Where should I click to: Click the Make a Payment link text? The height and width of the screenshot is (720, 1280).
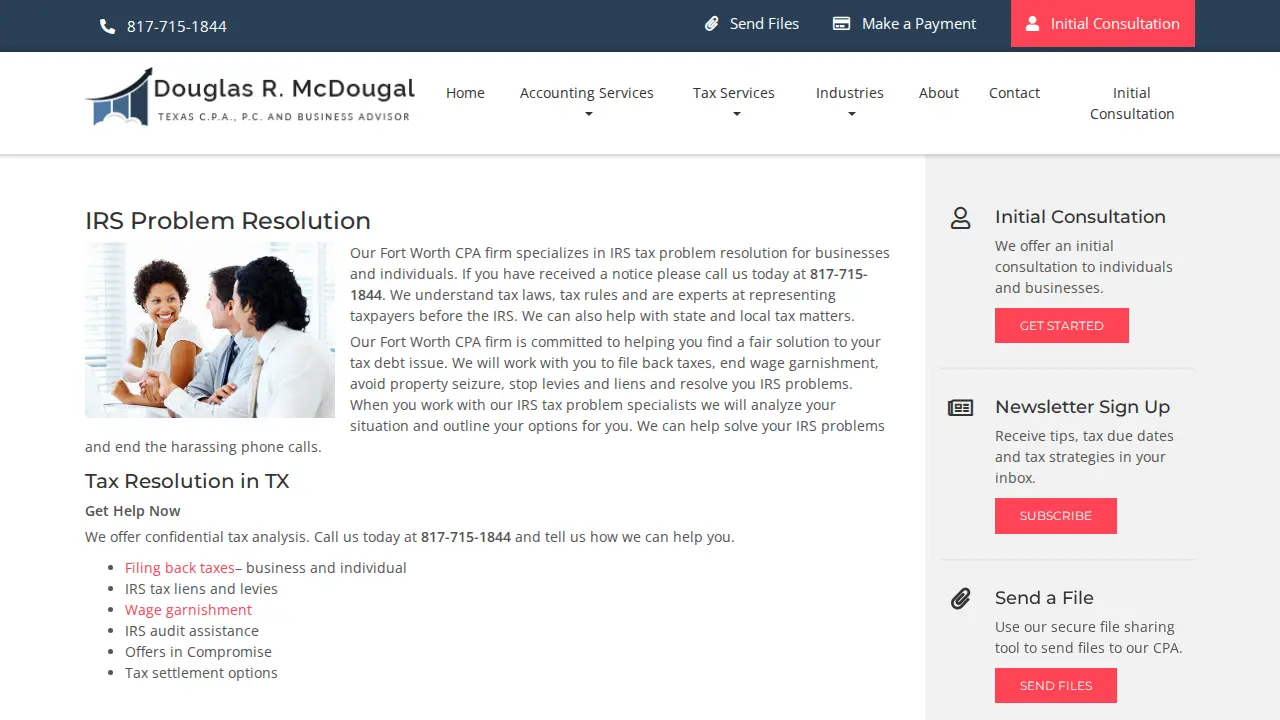(x=919, y=24)
